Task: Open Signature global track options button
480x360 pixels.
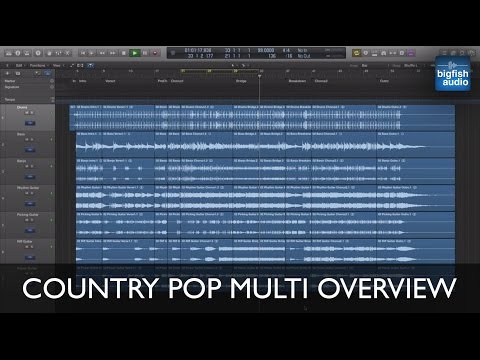Action: [x=52, y=87]
